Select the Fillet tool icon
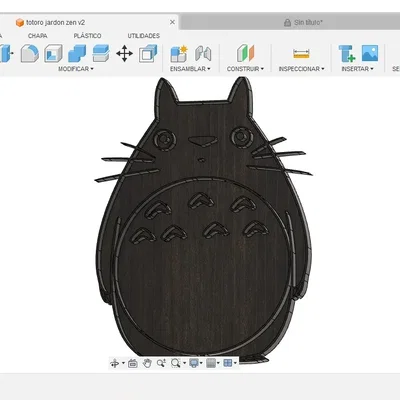This screenshot has height=400, width=400. pos(30,53)
